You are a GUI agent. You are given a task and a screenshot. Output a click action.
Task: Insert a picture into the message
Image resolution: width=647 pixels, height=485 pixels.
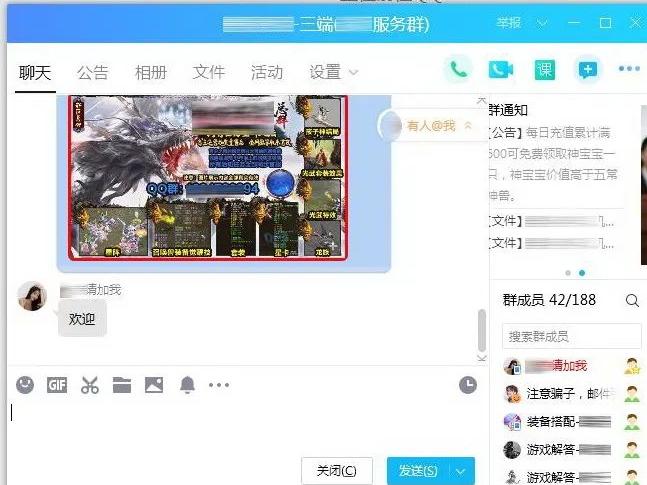coord(154,385)
